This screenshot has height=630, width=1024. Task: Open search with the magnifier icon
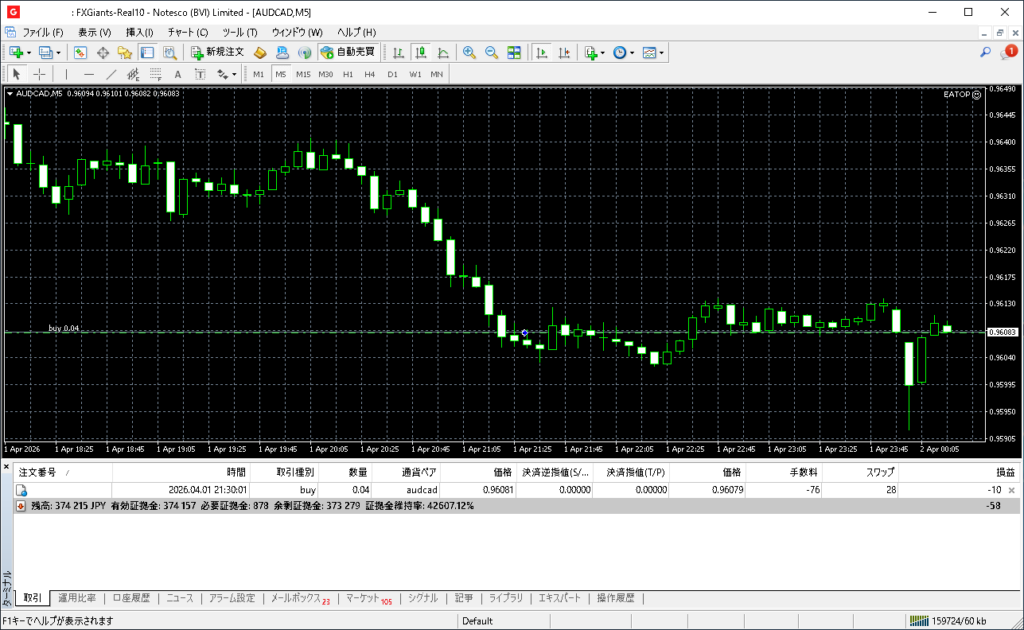coord(985,52)
